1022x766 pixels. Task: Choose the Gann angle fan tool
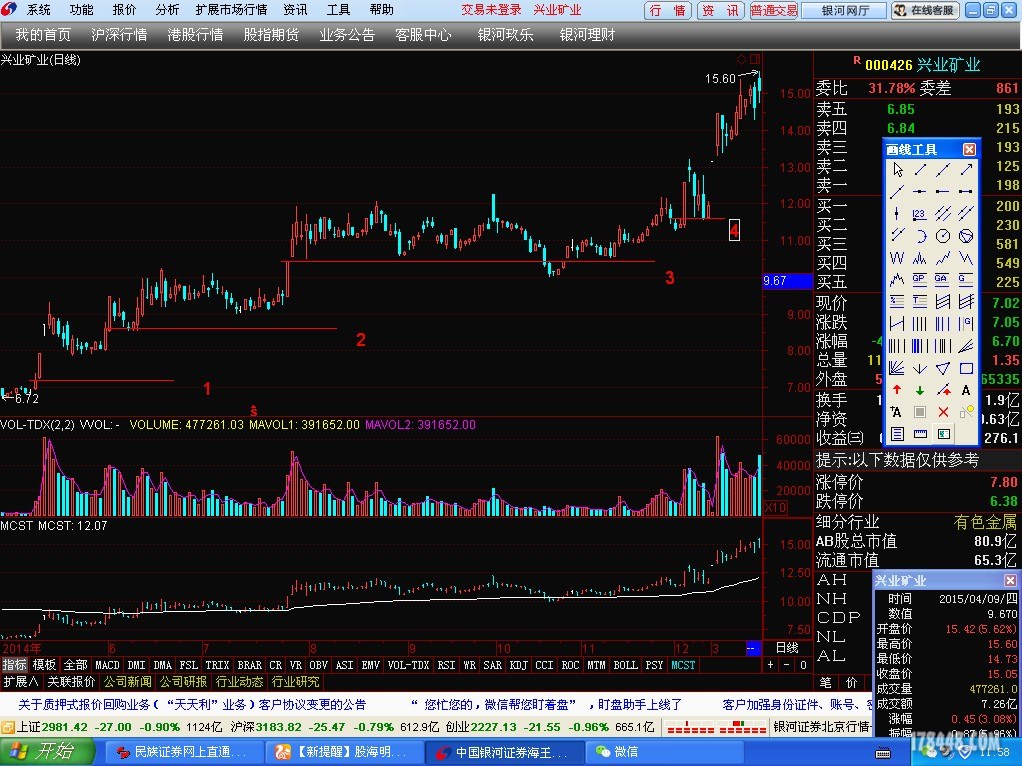pos(897,368)
